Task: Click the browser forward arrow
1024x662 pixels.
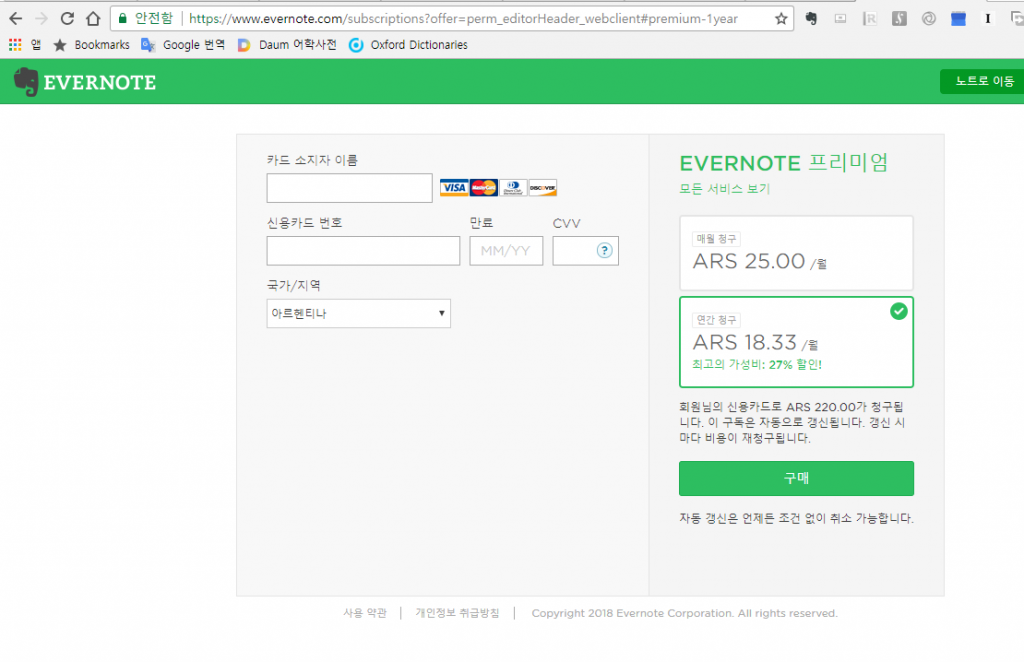Action: [41, 18]
